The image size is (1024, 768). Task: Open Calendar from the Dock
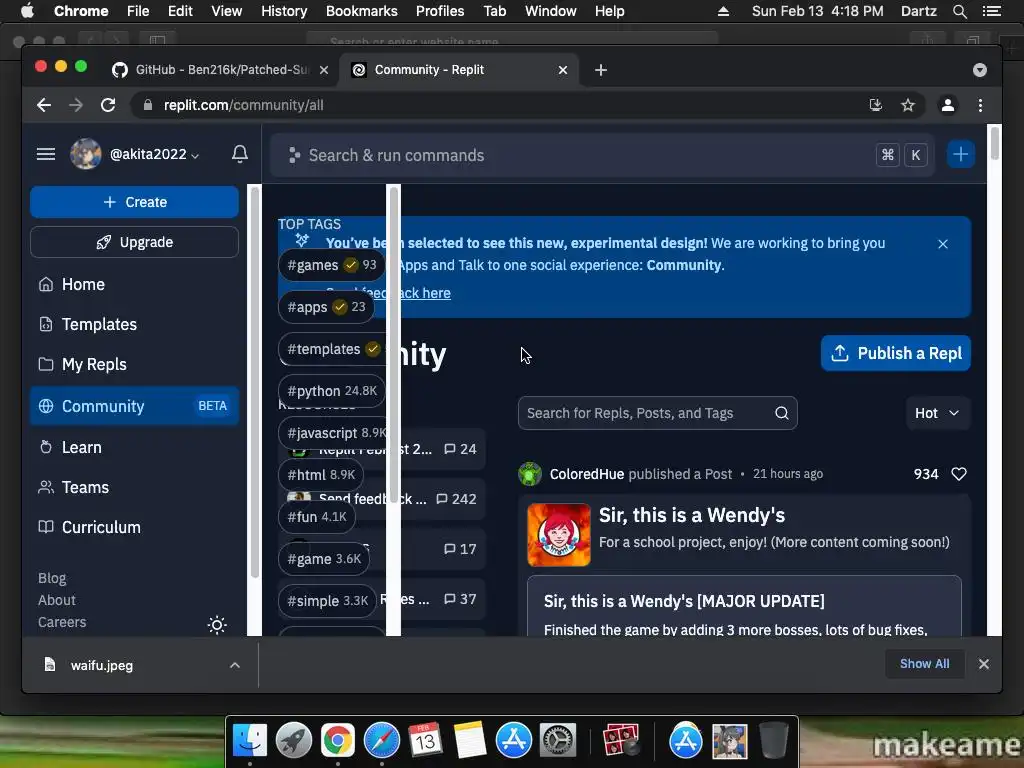point(425,740)
